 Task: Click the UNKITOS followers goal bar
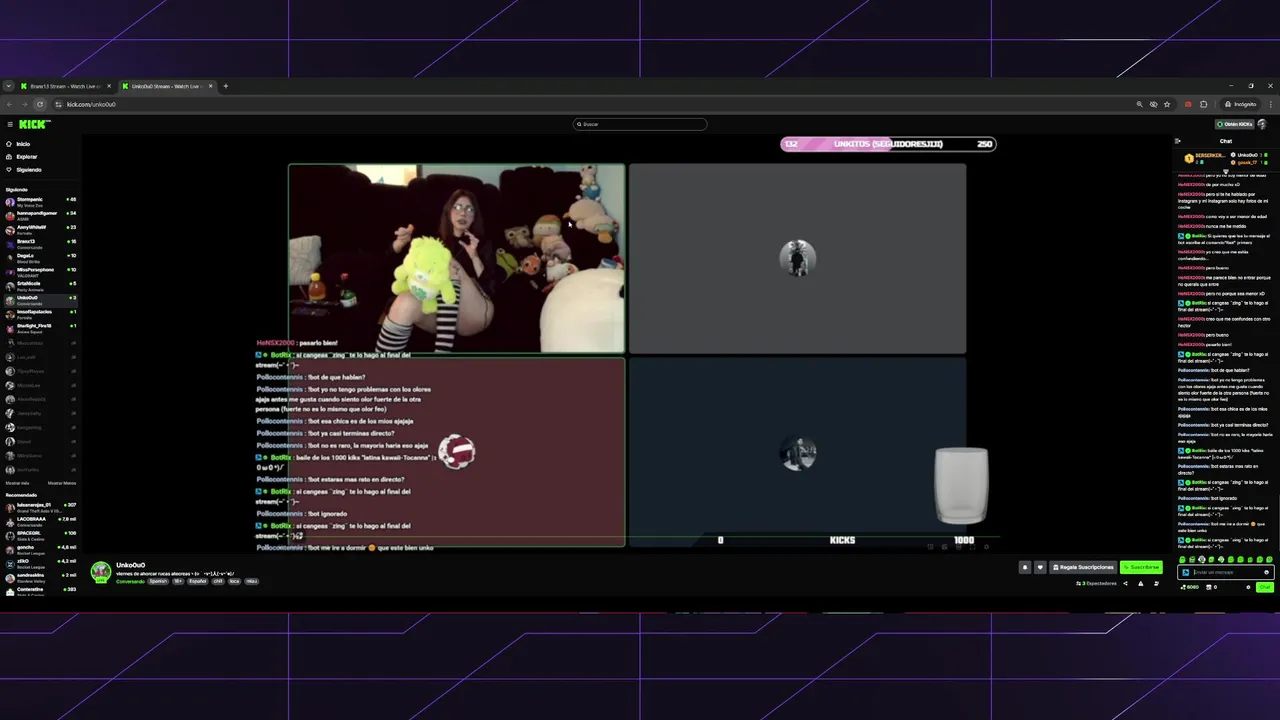[888, 144]
